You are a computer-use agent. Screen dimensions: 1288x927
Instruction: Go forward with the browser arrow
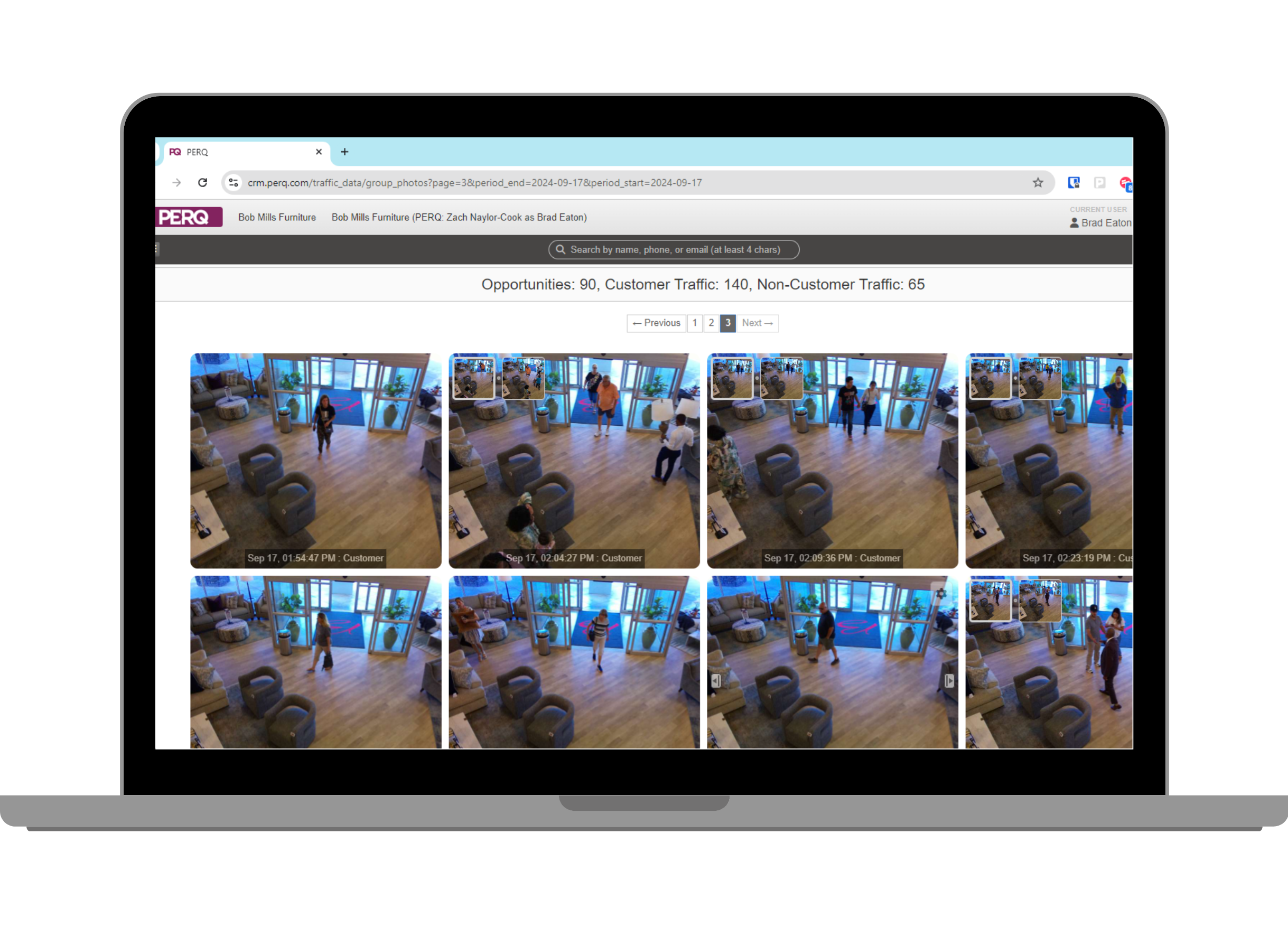(176, 182)
